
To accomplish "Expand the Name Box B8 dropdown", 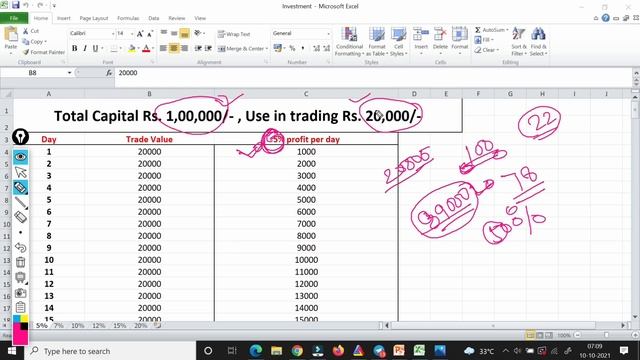I will click(69, 73).
